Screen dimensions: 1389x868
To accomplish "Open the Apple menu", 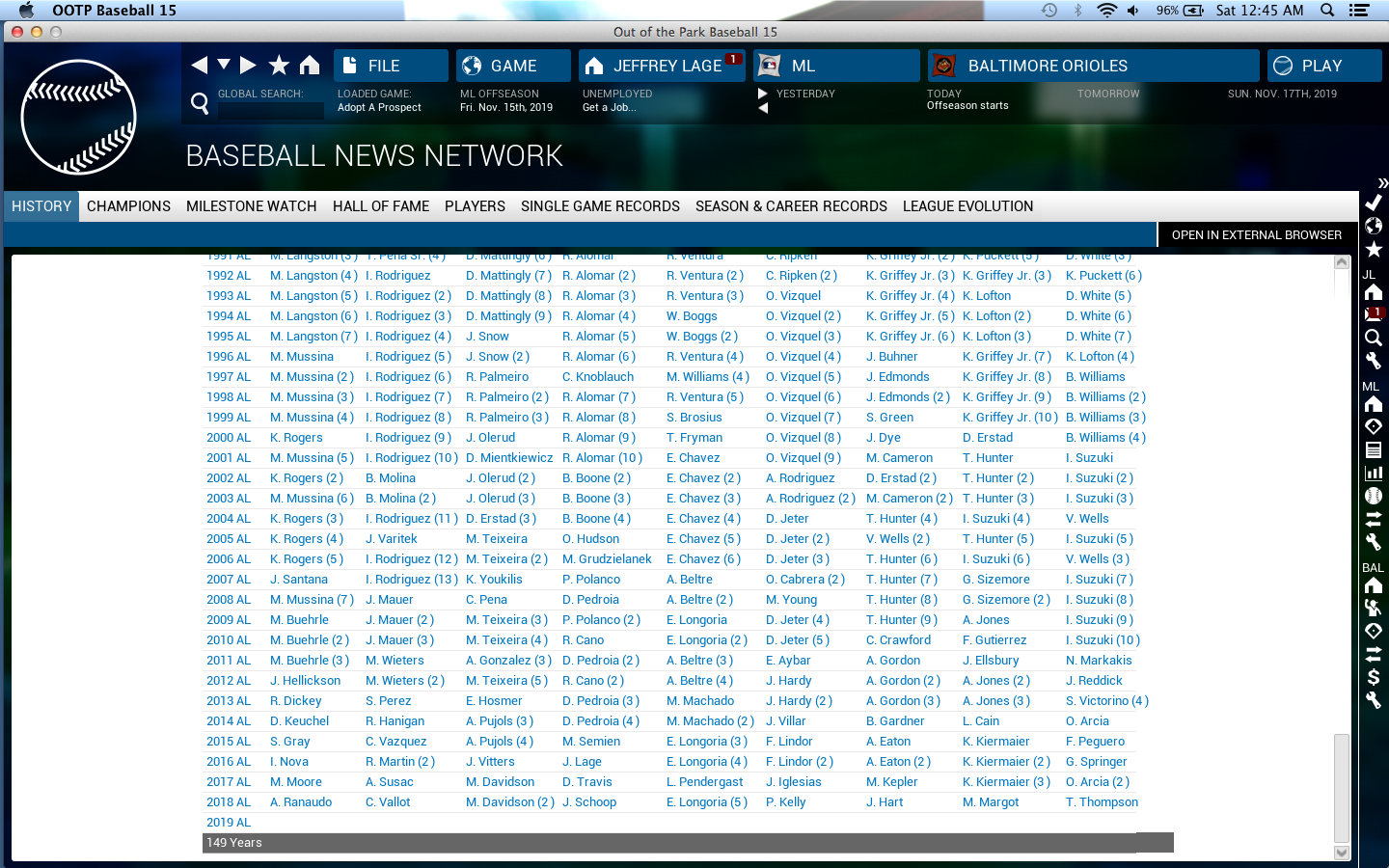I will (x=26, y=11).
